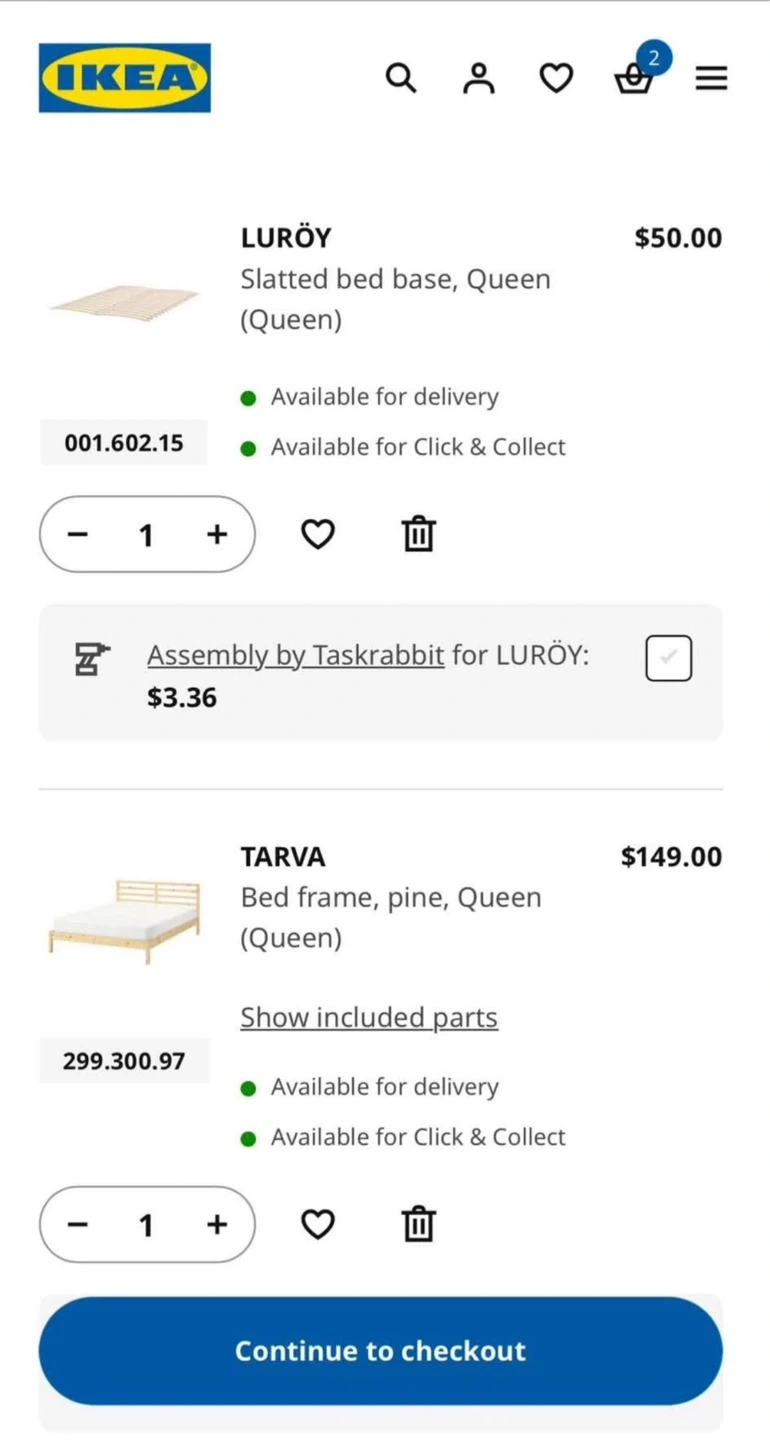Decrease TARVA quantity with minus

[x=78, y=1224]
